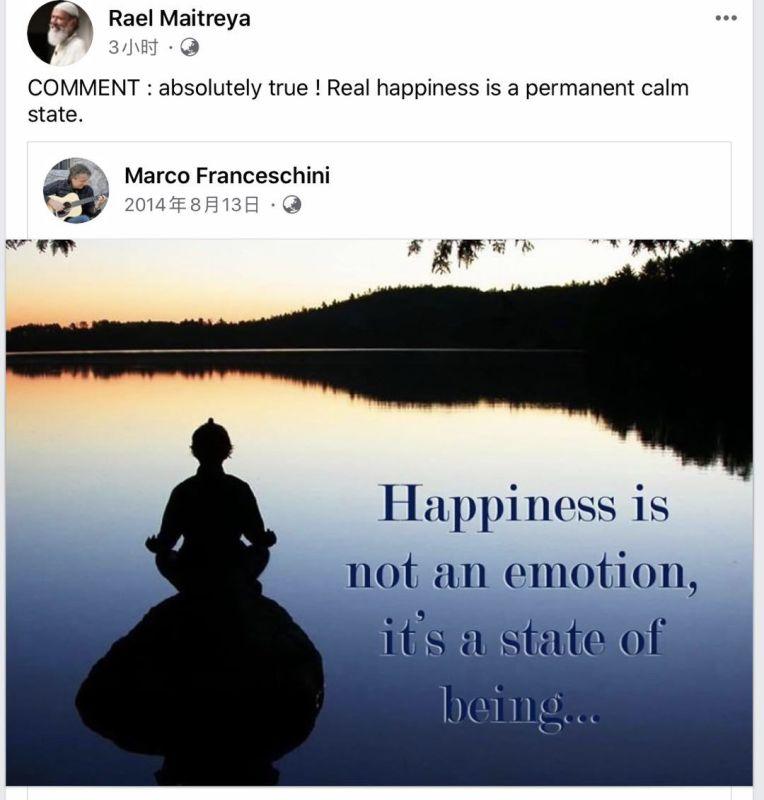This screenshot has width=764, height=800.
Task: Click the 'Happiness is' quote line
Action: pyautogui.click(x=524, y=505)
